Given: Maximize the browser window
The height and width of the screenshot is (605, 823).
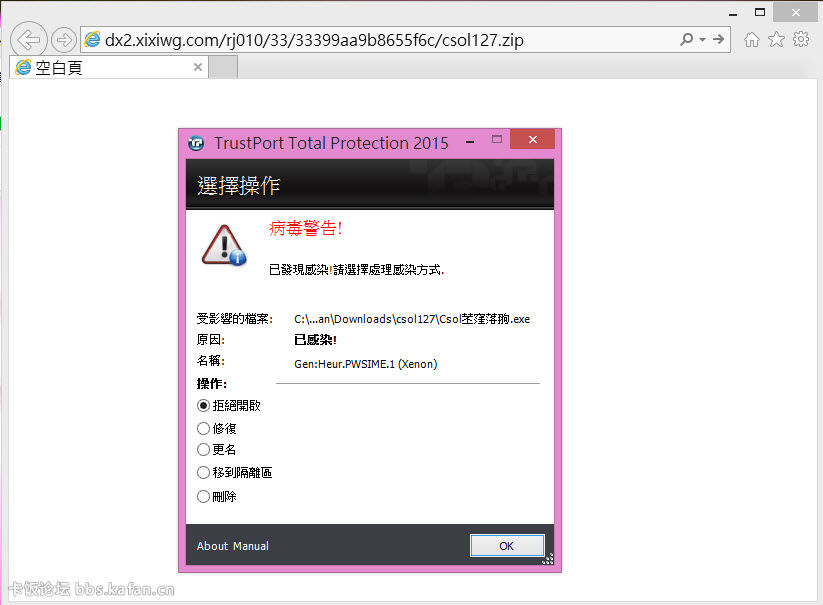Looking at the screenshot, I should [759, 12].
